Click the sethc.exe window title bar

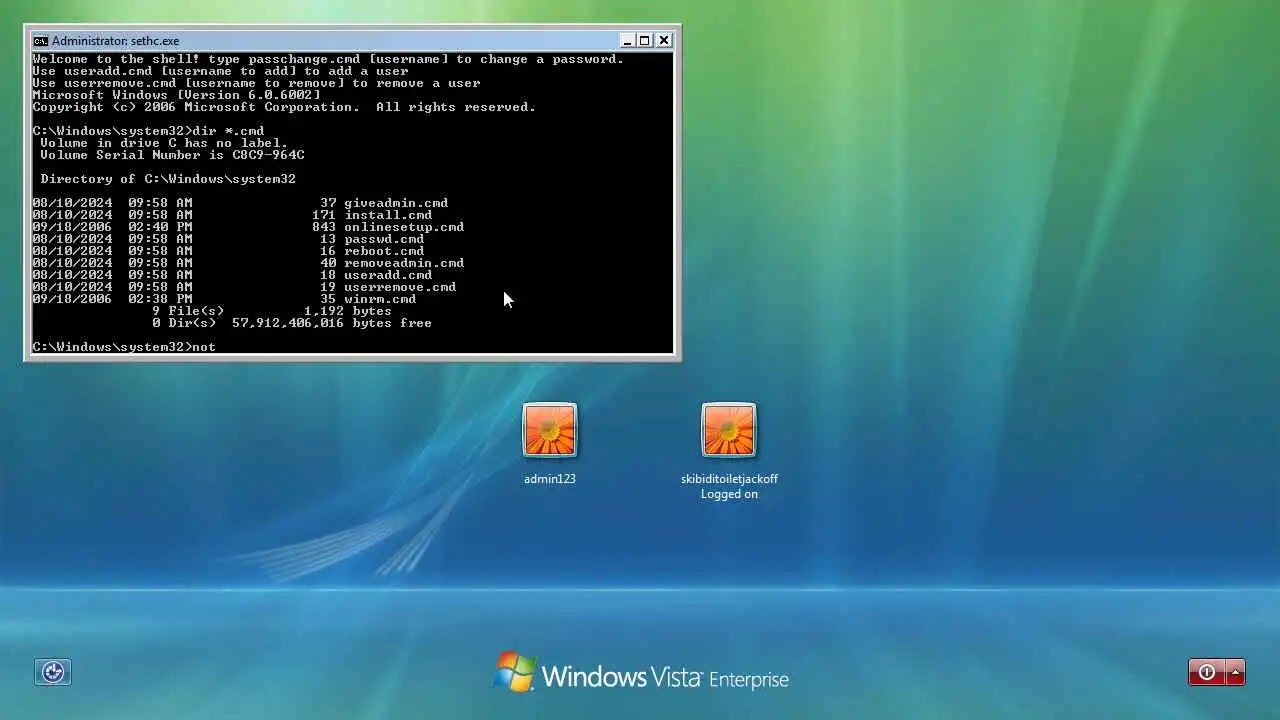click(325, 41)
